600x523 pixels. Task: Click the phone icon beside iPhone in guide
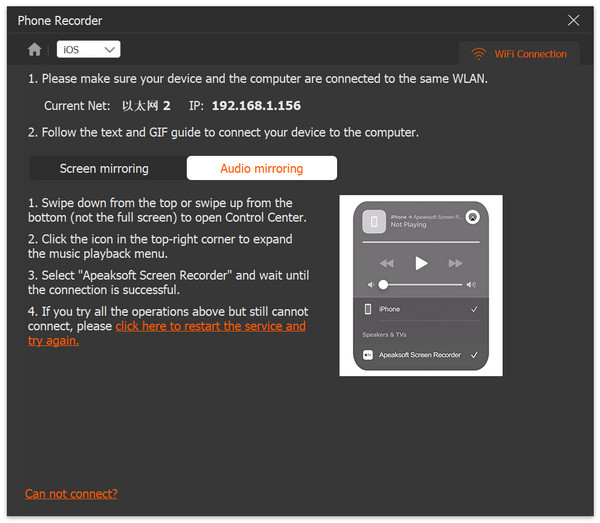click(x=368, y=309)
